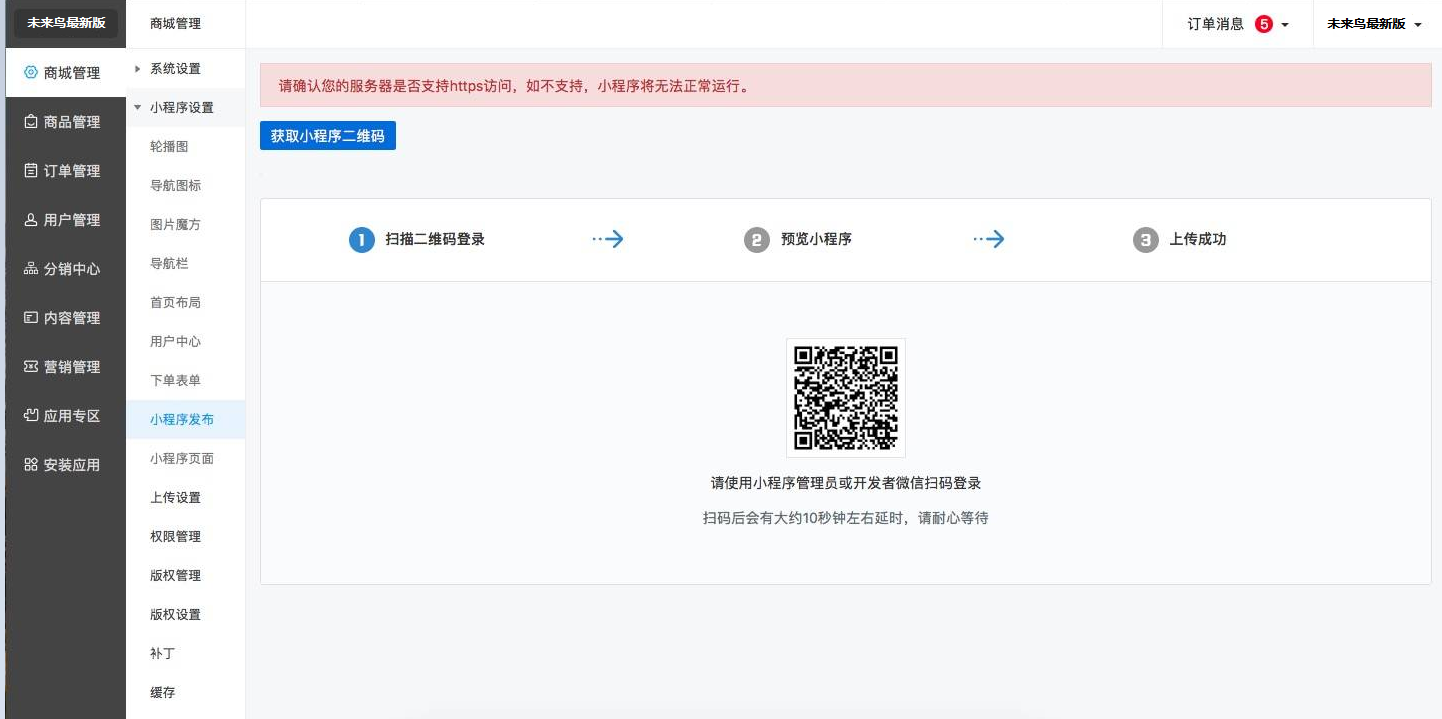
Task: Select 轮播图 in the submenu
Action: 169,147
